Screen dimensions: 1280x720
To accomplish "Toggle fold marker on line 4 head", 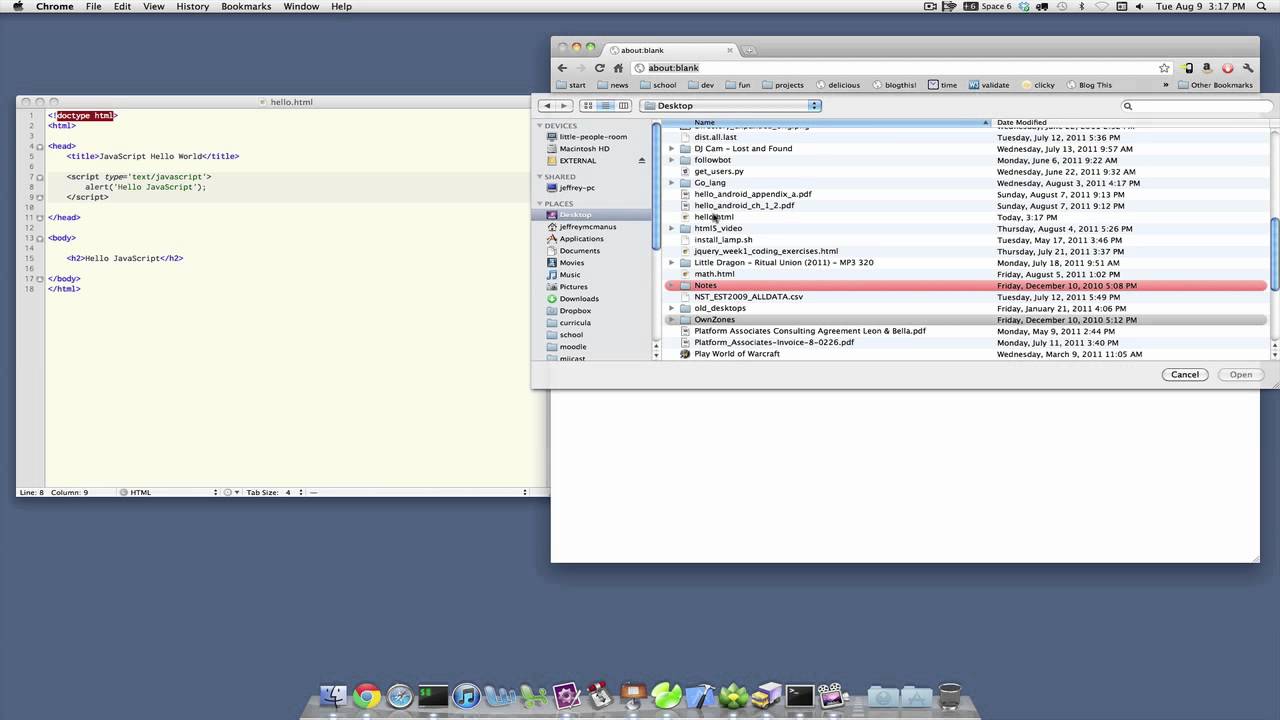I will point(40,146).
